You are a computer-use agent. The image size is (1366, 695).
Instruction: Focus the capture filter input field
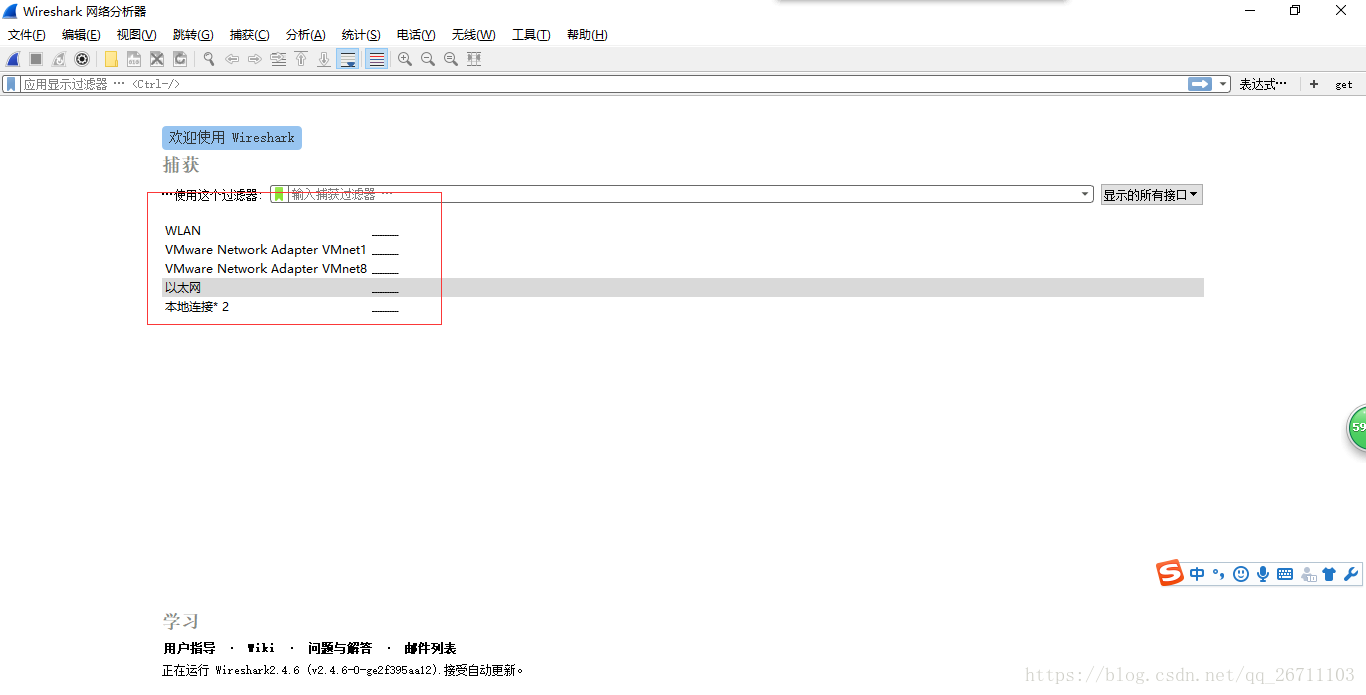click(x=684, y=194)
